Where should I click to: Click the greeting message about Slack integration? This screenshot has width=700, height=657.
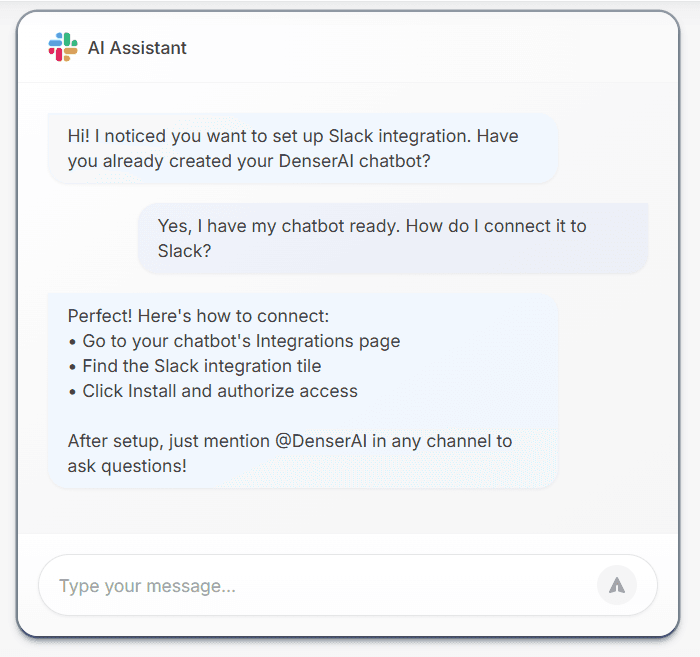[x=303, y=148]
